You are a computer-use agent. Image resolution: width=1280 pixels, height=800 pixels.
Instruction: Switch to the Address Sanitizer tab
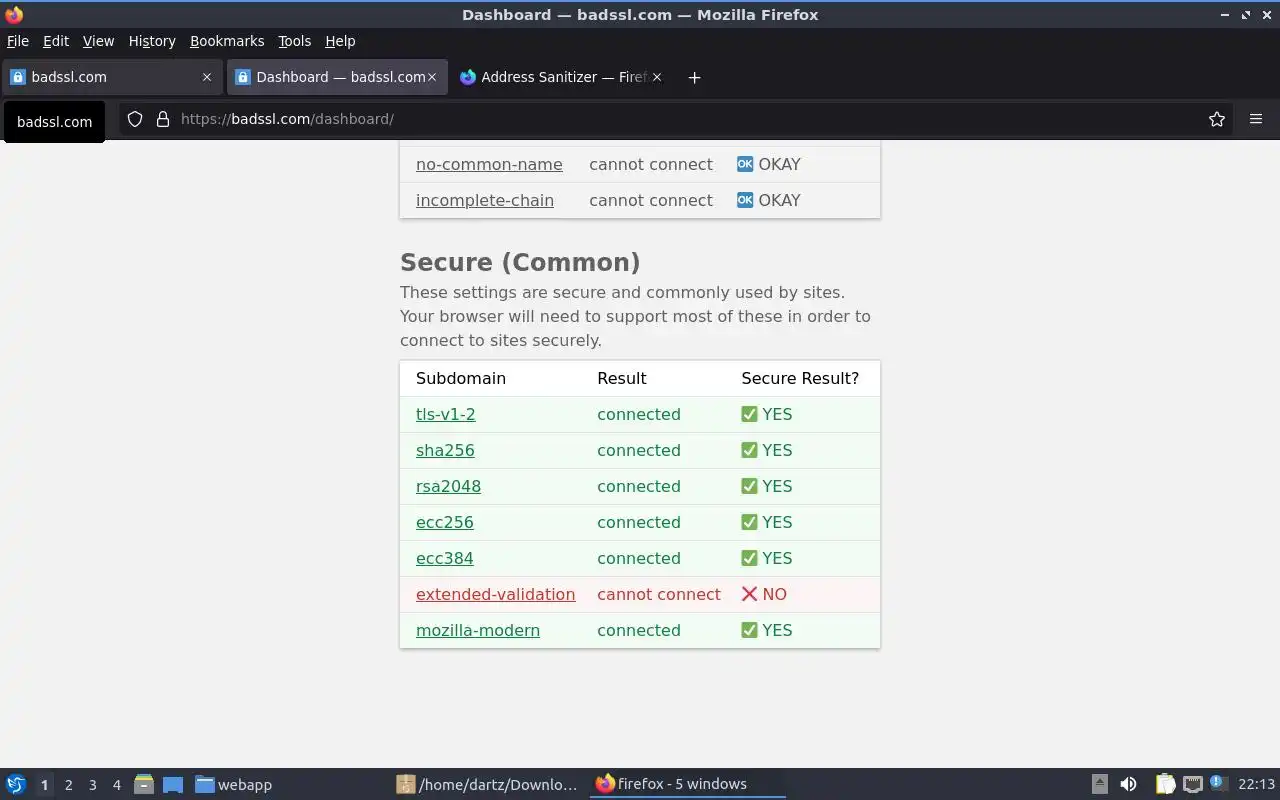tap(562, 77)
